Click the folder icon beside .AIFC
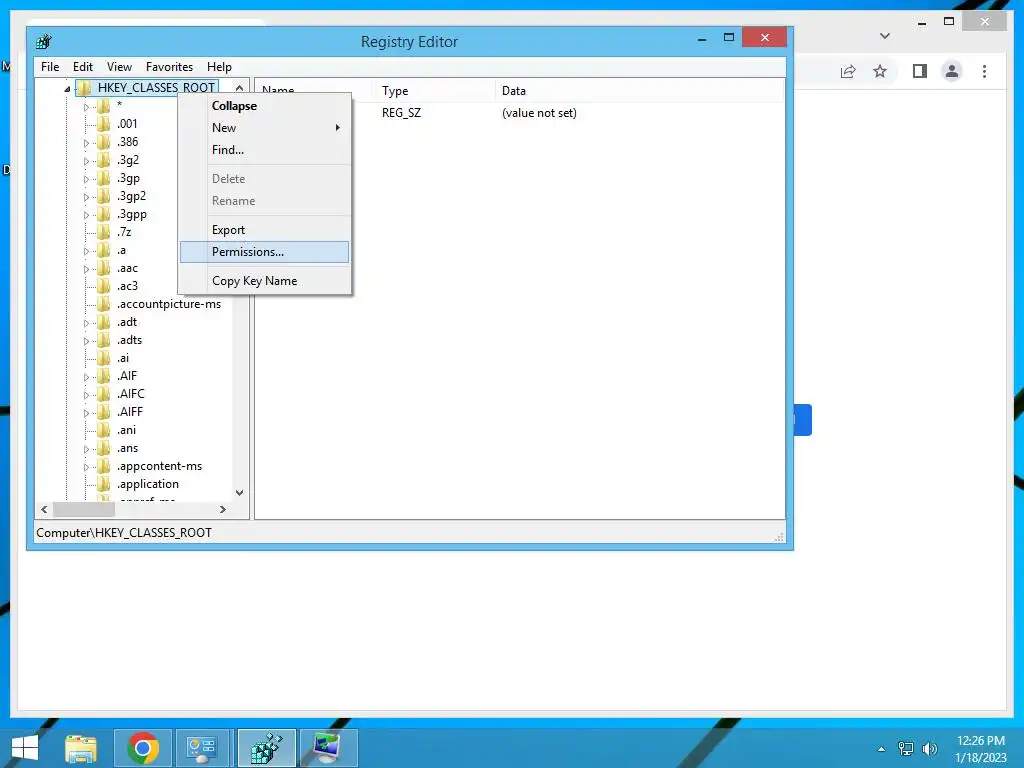The height and width of the screenshot is (768, 1024). click(103, 394)
